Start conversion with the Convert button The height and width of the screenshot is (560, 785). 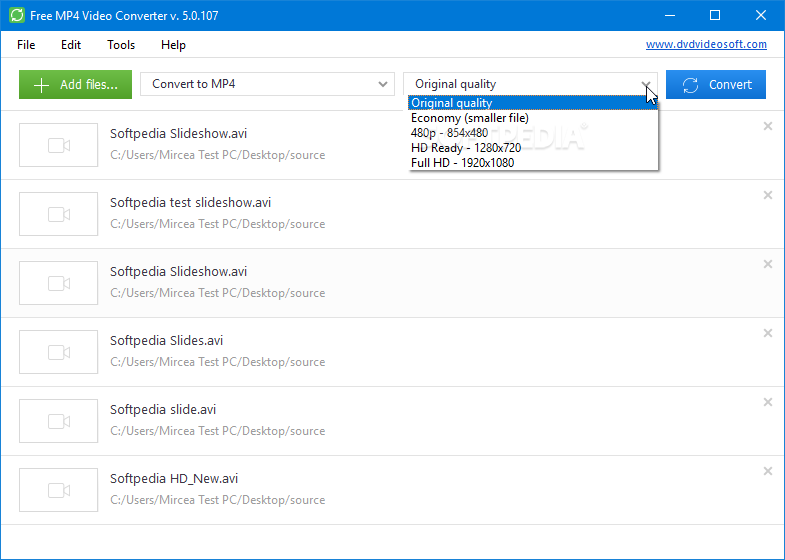pyautogui.click(x=716, y=85)
